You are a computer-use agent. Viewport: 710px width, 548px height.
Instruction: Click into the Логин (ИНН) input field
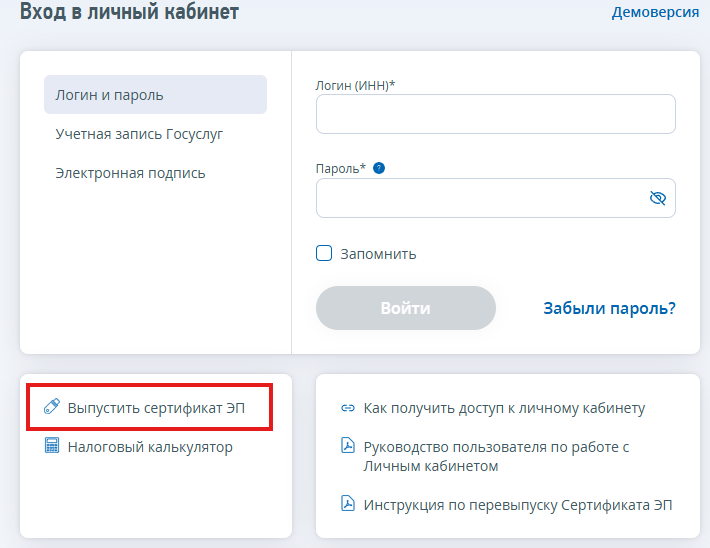495,114
